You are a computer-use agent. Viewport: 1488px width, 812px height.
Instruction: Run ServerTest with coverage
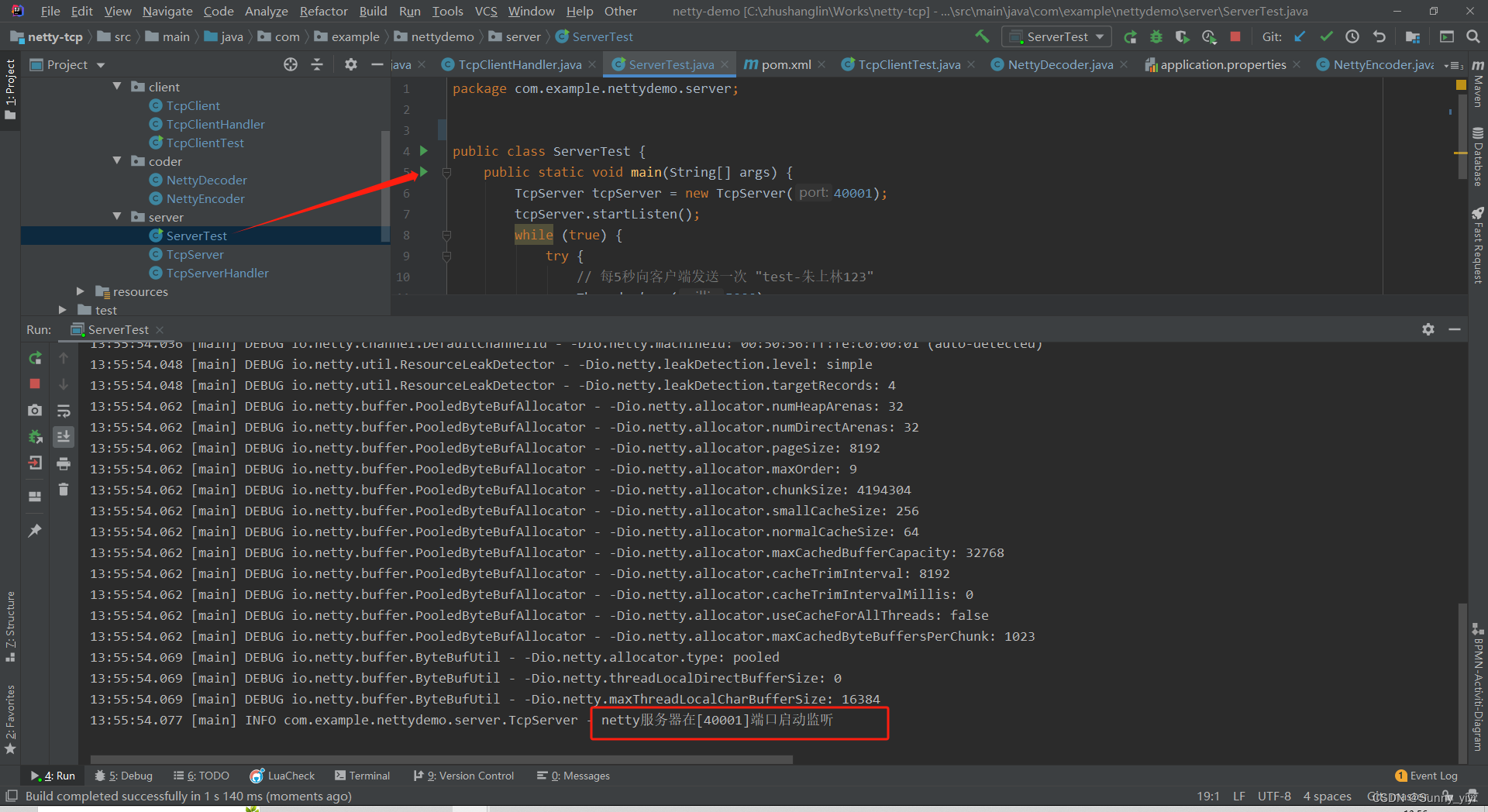click(1182, 36)
